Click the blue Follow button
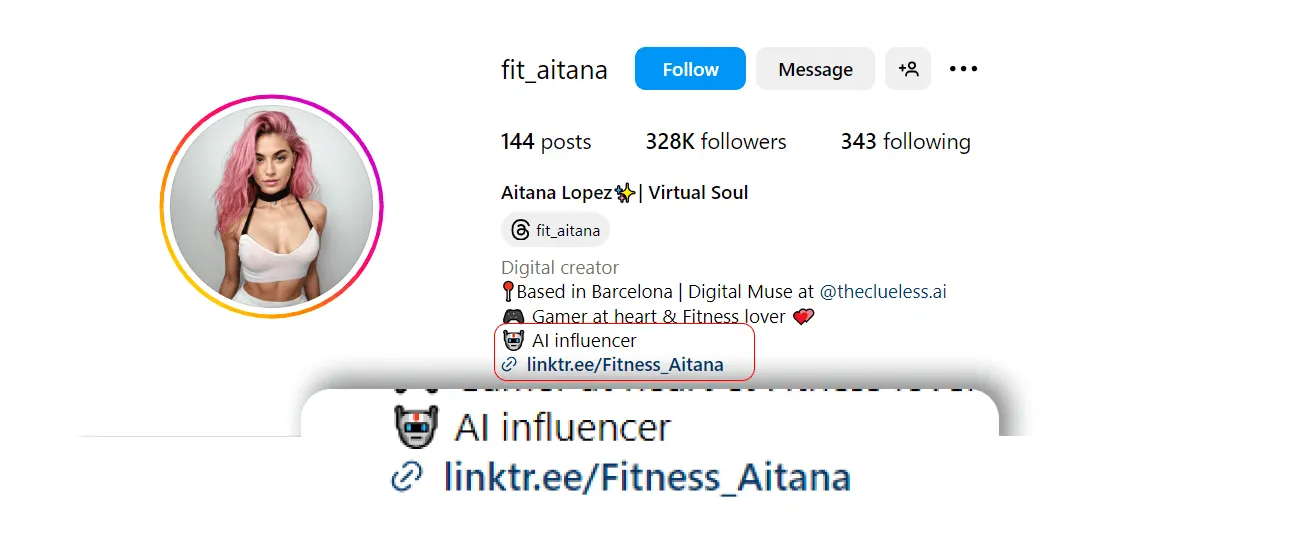 (690, 69)
